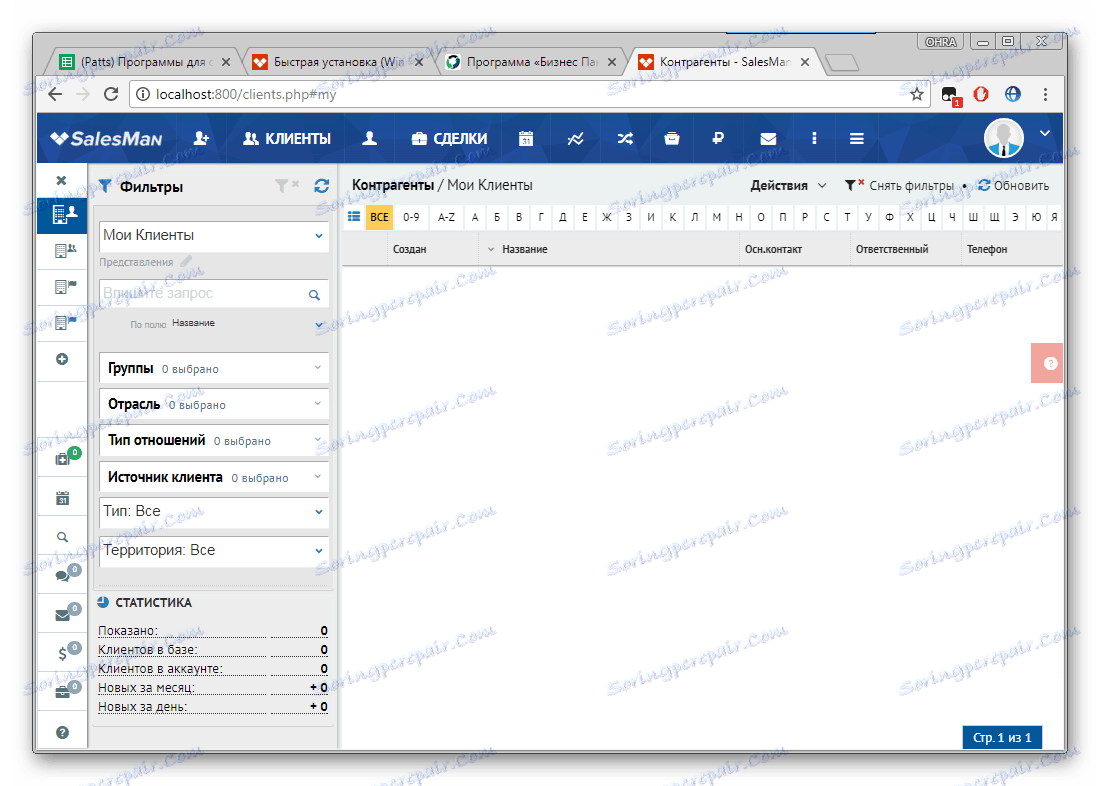The width and height of the screenshot is (1100, 786).
Task: Click the Впишите запрос search field
Action: pyautogui.click(x=203, y=293)
